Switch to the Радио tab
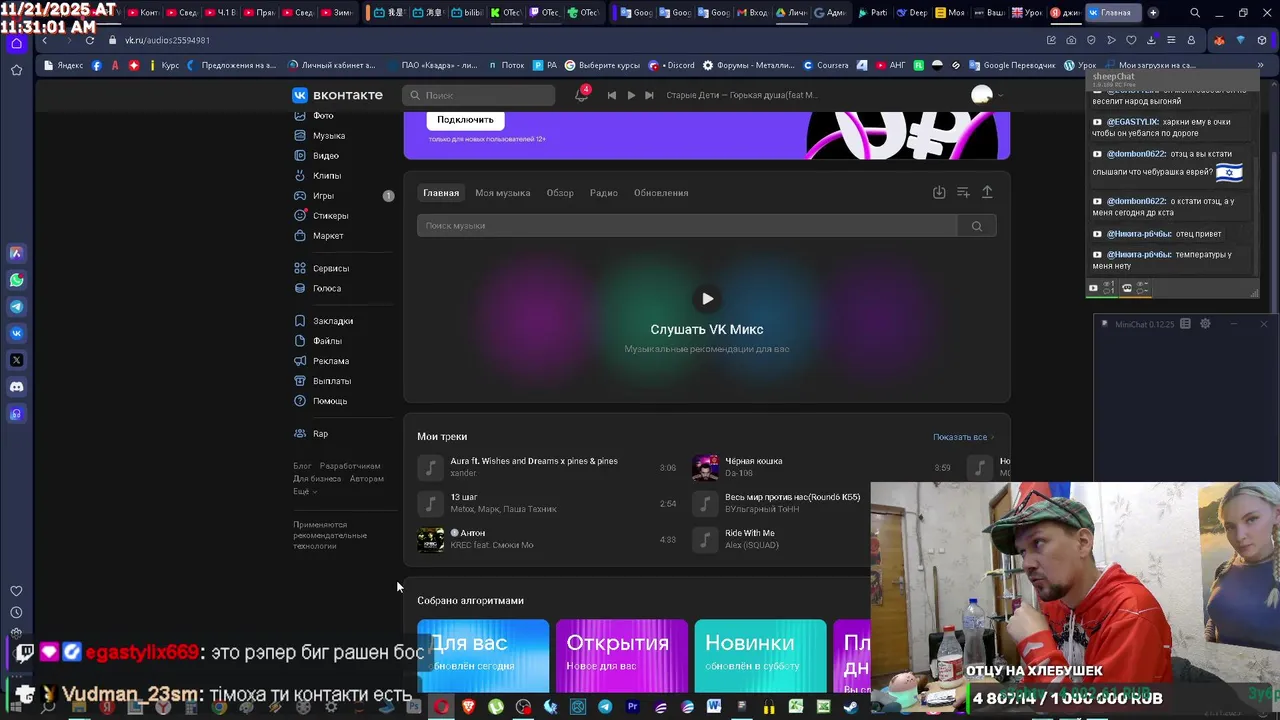Screen dimensions: 1280x720 pos(604,193)
